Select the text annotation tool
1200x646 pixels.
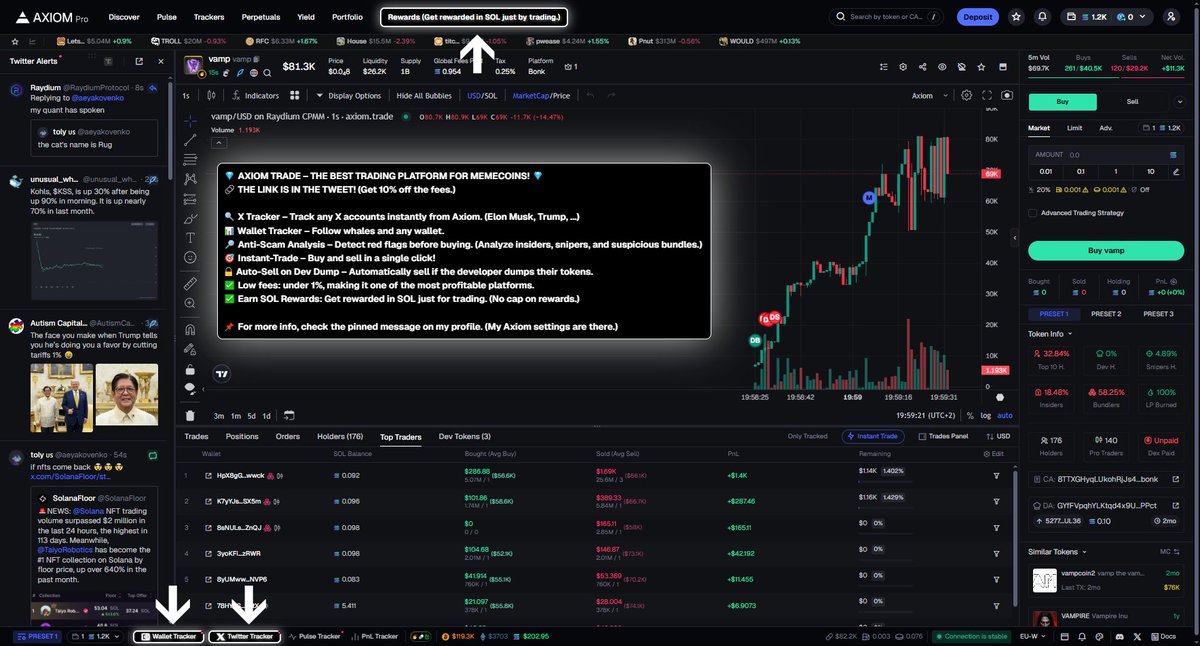point(190,238)
